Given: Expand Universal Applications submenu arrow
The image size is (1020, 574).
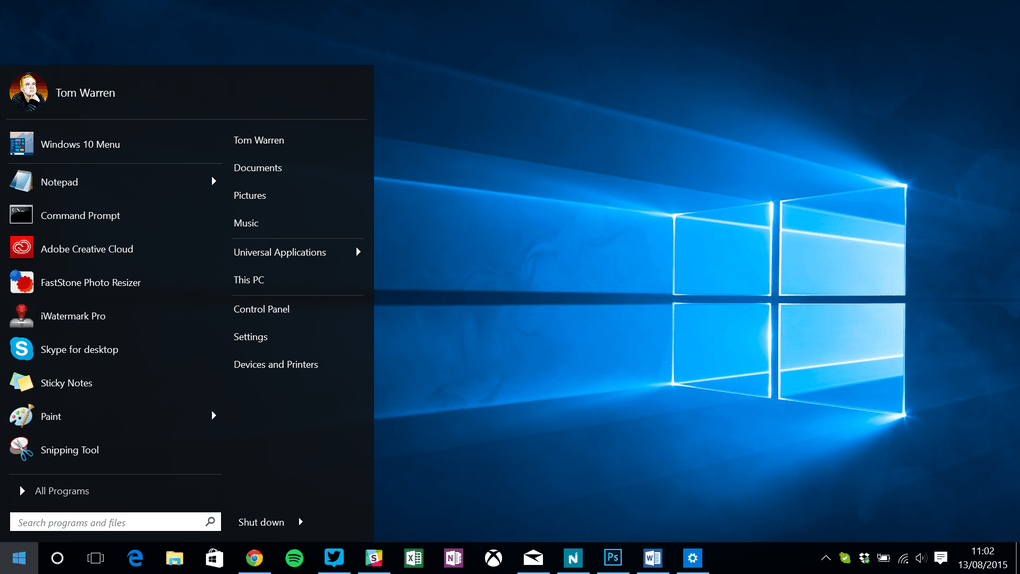Looking at the screenshot, I should point(358,252).
